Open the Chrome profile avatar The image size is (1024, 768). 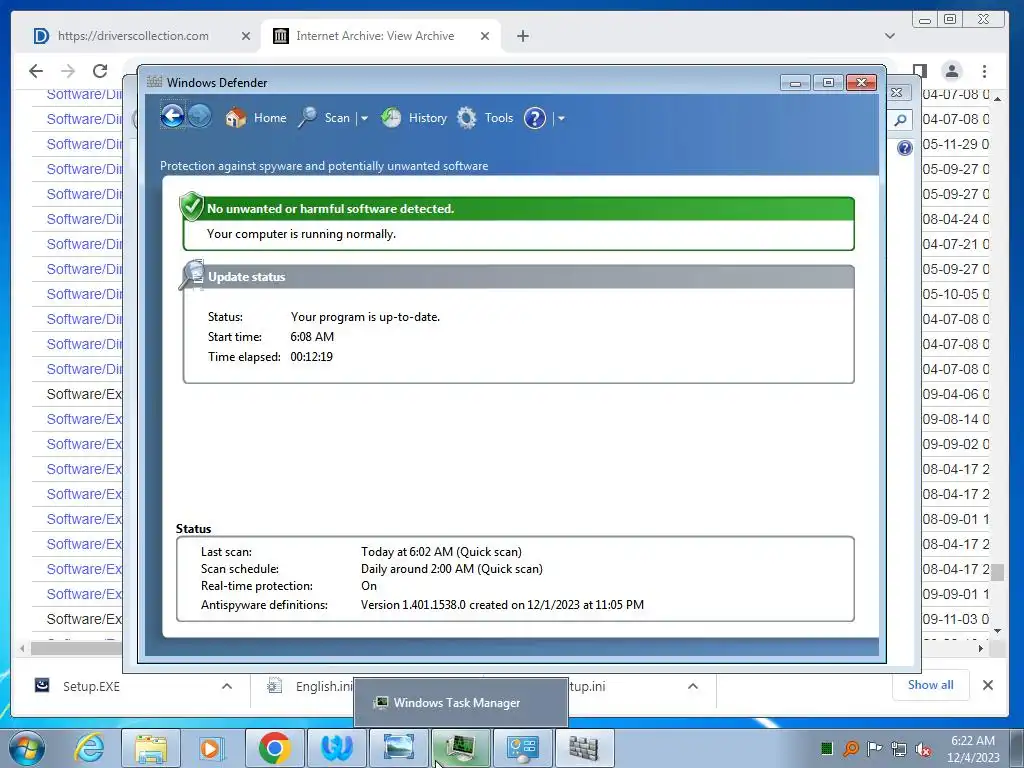(952, 71)
